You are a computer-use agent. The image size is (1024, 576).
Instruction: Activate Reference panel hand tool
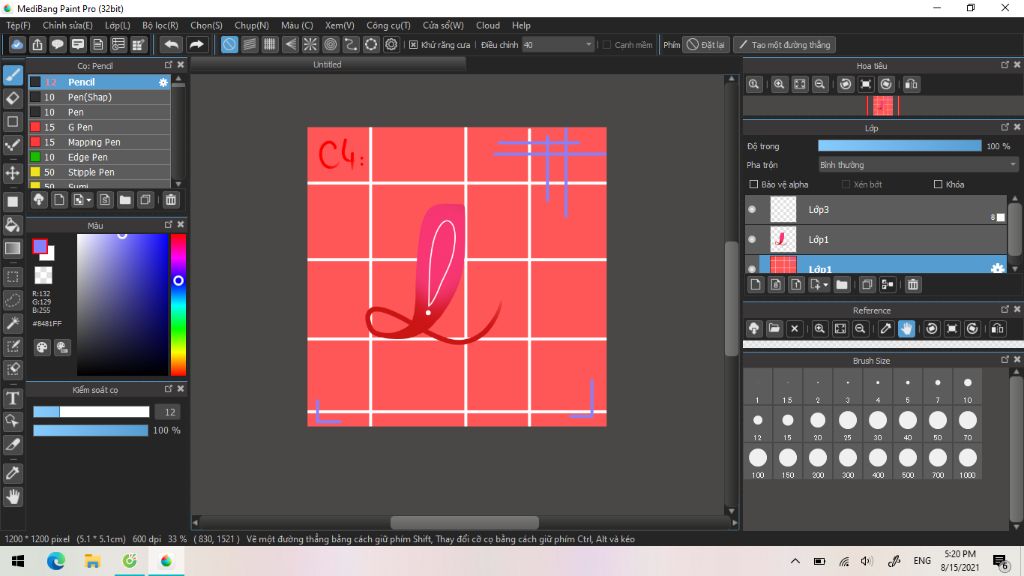[906, 328]
